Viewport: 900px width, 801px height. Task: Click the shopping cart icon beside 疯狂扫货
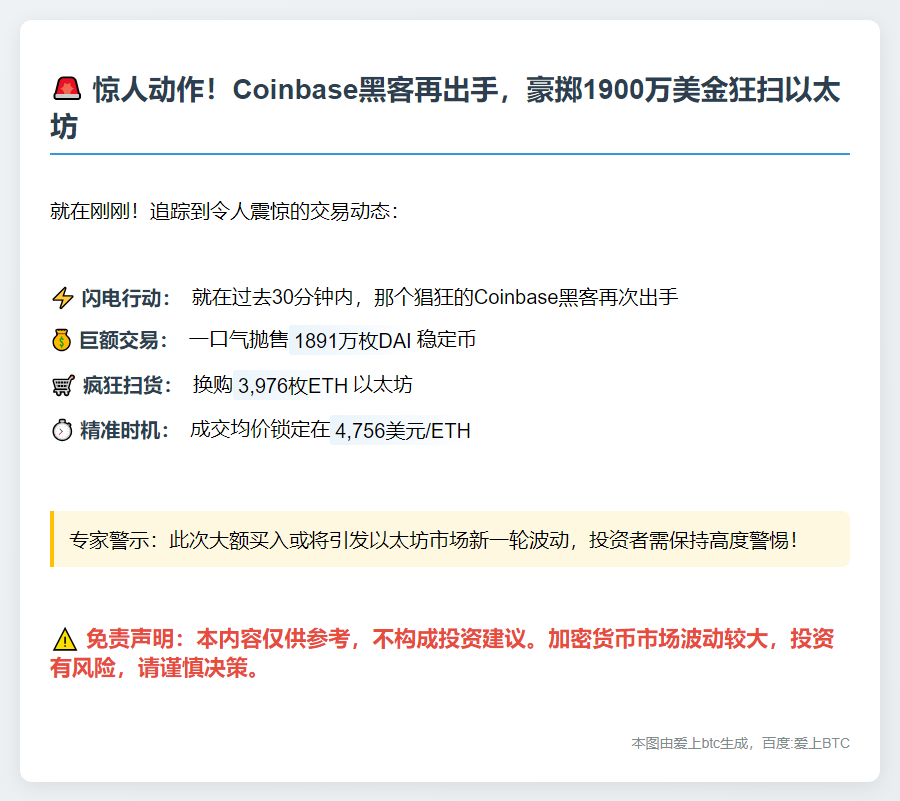point(61,384)
